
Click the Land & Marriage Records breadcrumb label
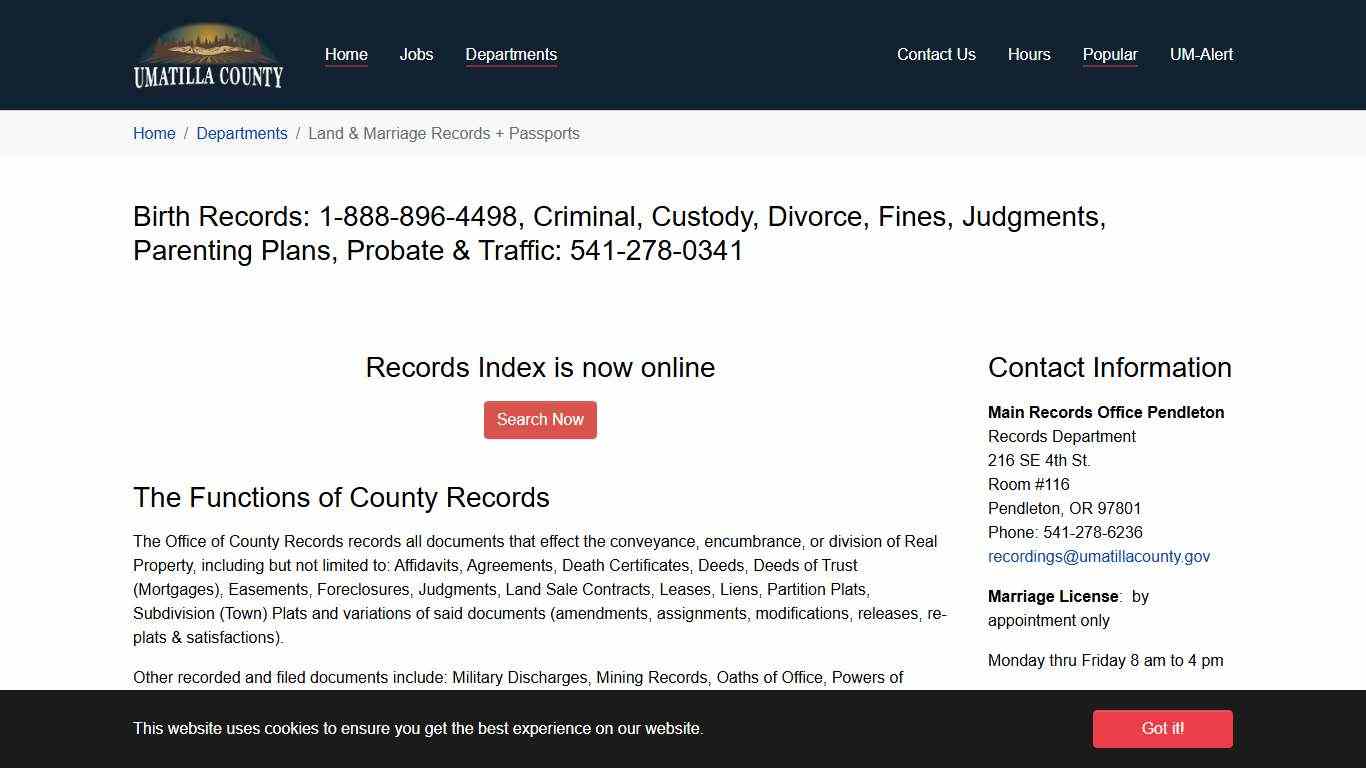[x=444, y=133]
